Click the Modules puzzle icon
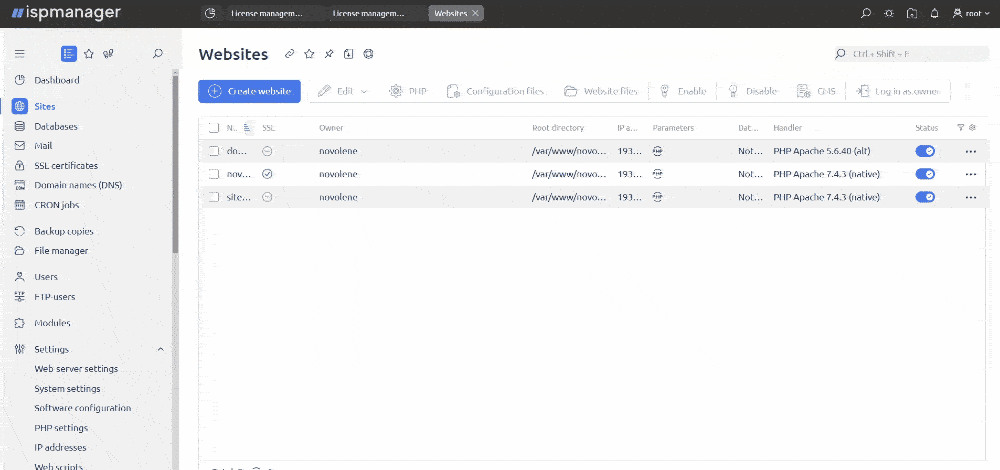This screenshot has height=470, width=1000. 20,323
